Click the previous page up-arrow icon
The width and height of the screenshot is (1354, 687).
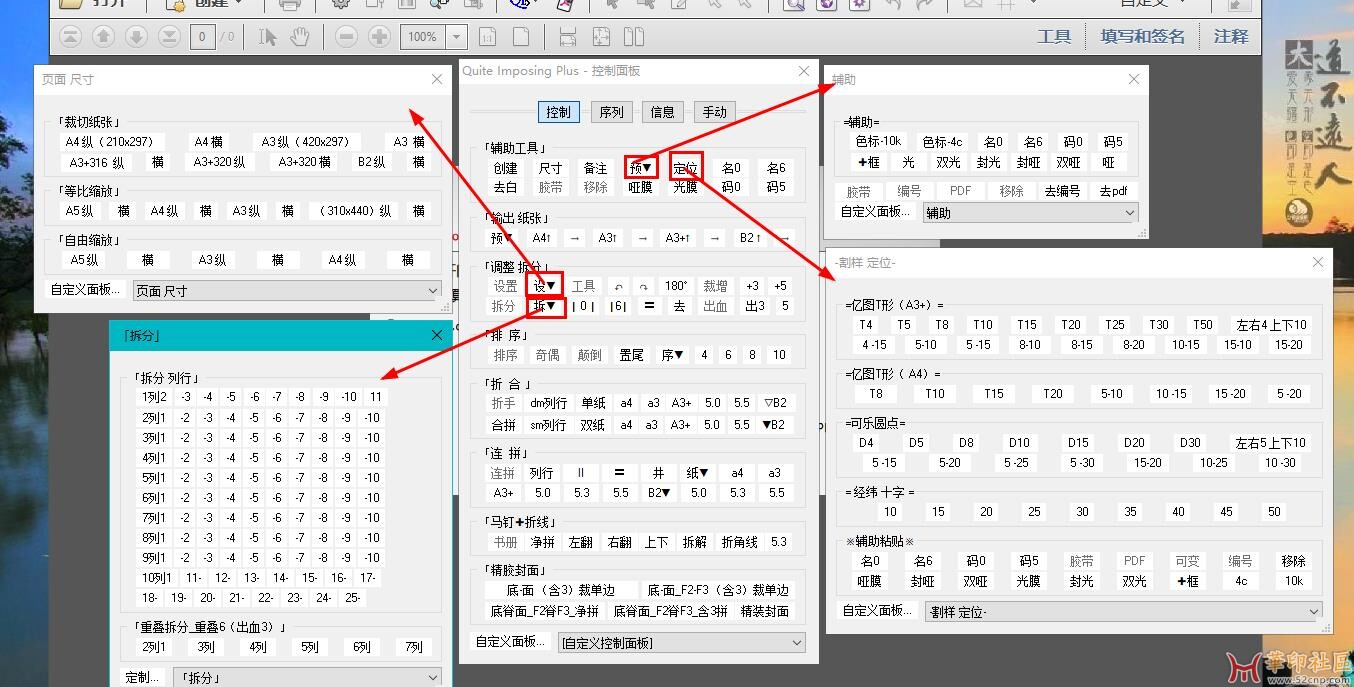[x=103, y=37]
